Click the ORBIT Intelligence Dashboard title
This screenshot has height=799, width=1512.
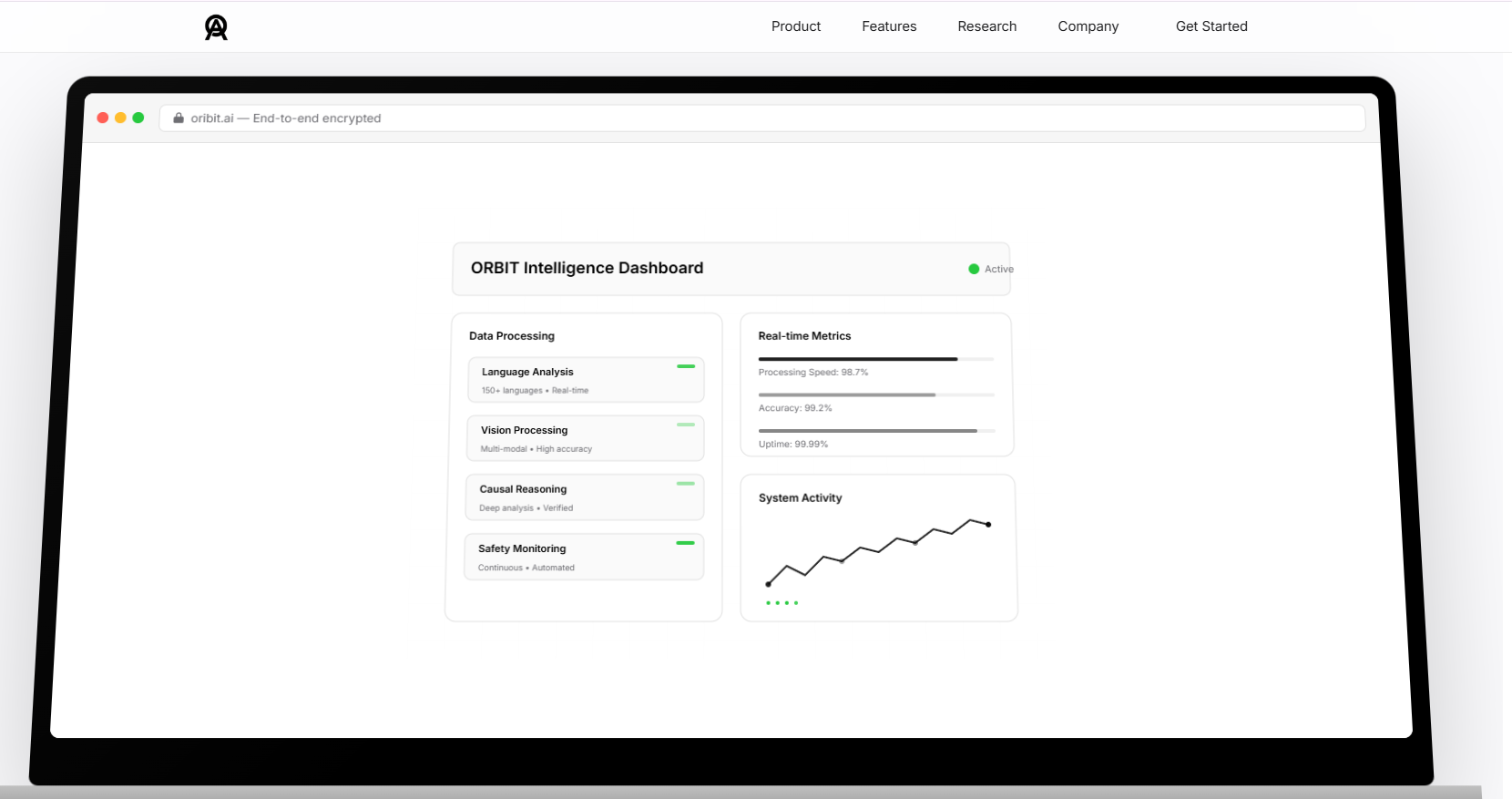[587, 268]
